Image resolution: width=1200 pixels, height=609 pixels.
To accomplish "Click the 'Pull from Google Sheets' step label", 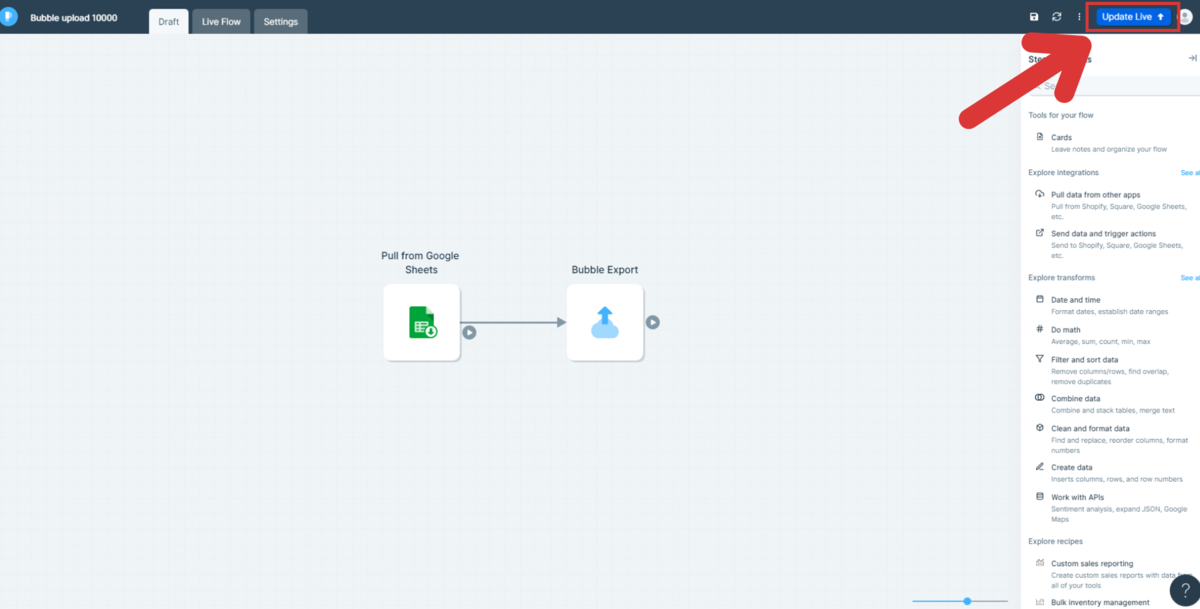I will pos(420,263).
